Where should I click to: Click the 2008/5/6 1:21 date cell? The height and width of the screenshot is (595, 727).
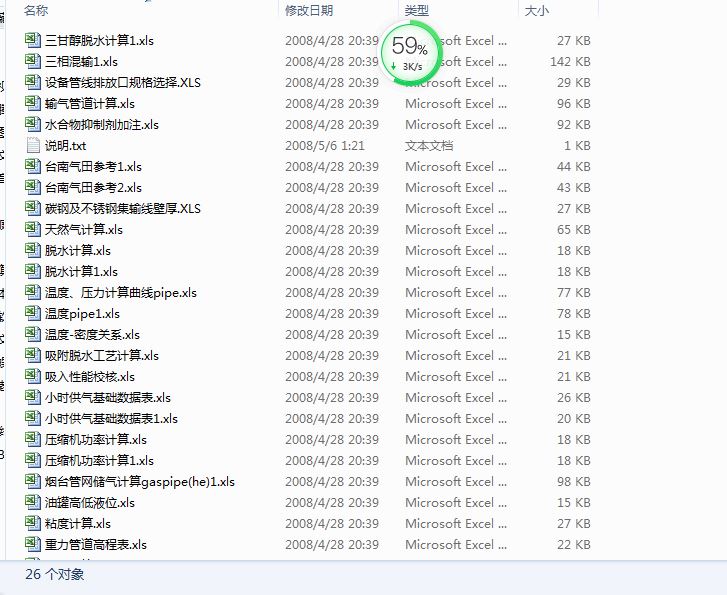tap(325, 145)
